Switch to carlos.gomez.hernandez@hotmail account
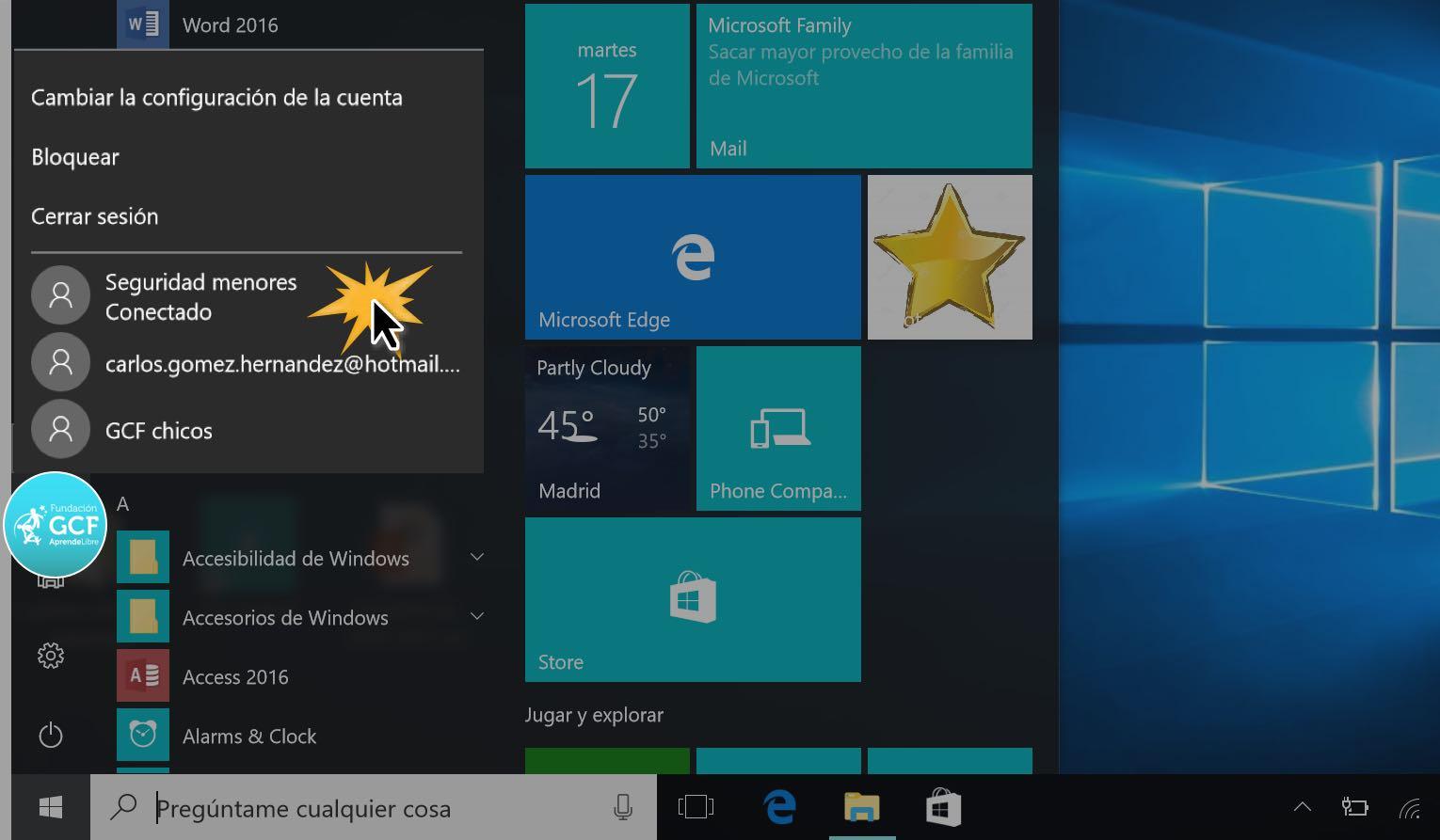 (x=248, y=363)
